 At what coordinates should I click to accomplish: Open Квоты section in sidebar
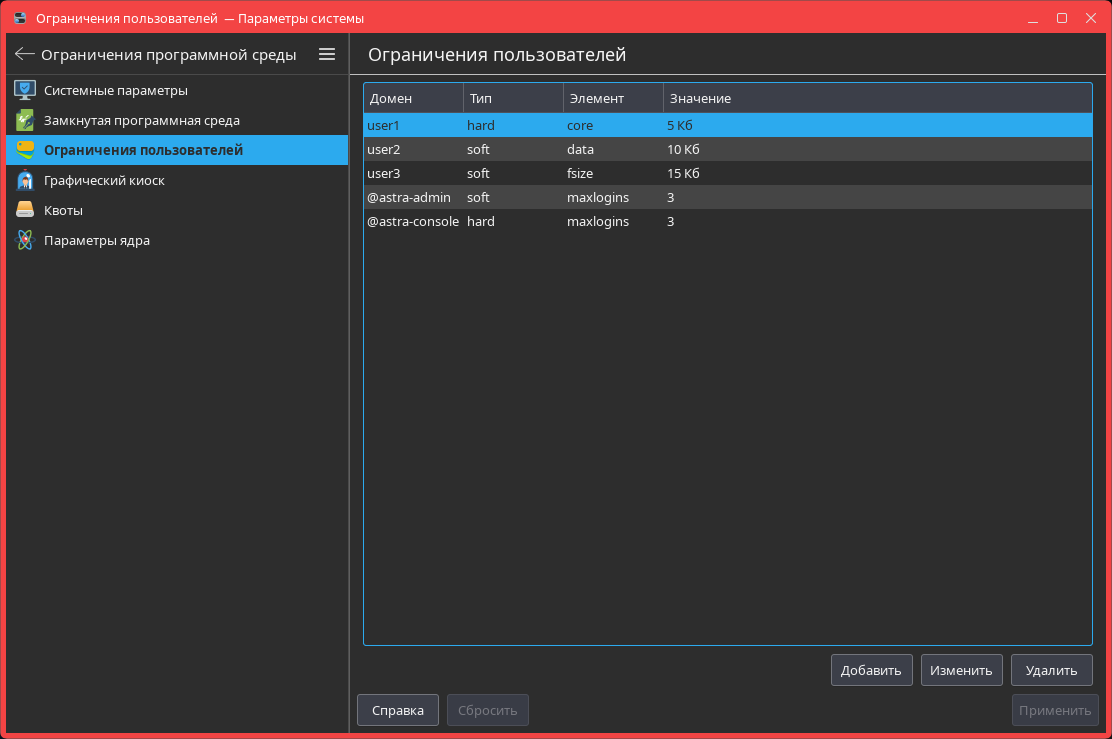(x=63, y=211)
